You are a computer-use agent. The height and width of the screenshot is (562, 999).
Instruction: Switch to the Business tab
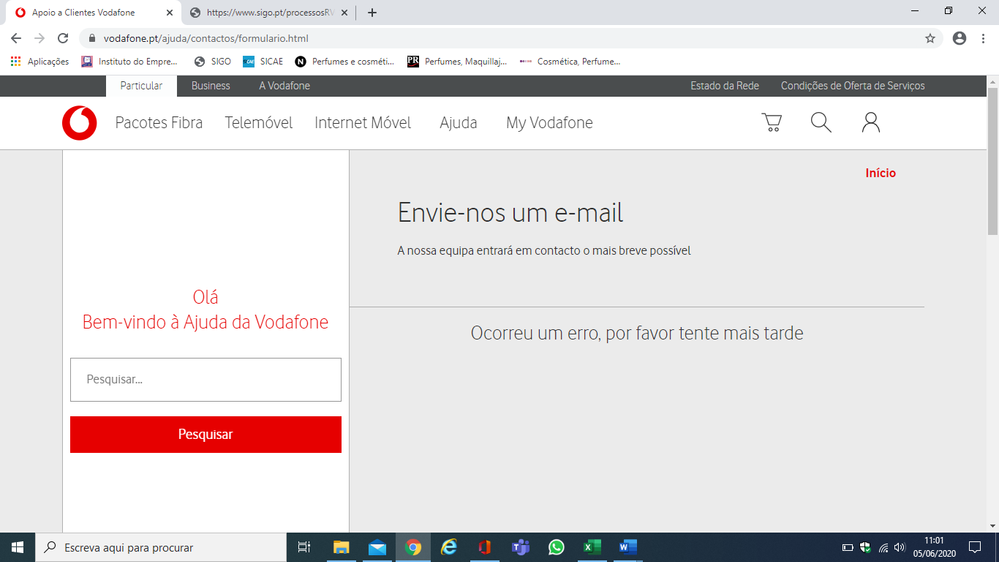point(210,86)
